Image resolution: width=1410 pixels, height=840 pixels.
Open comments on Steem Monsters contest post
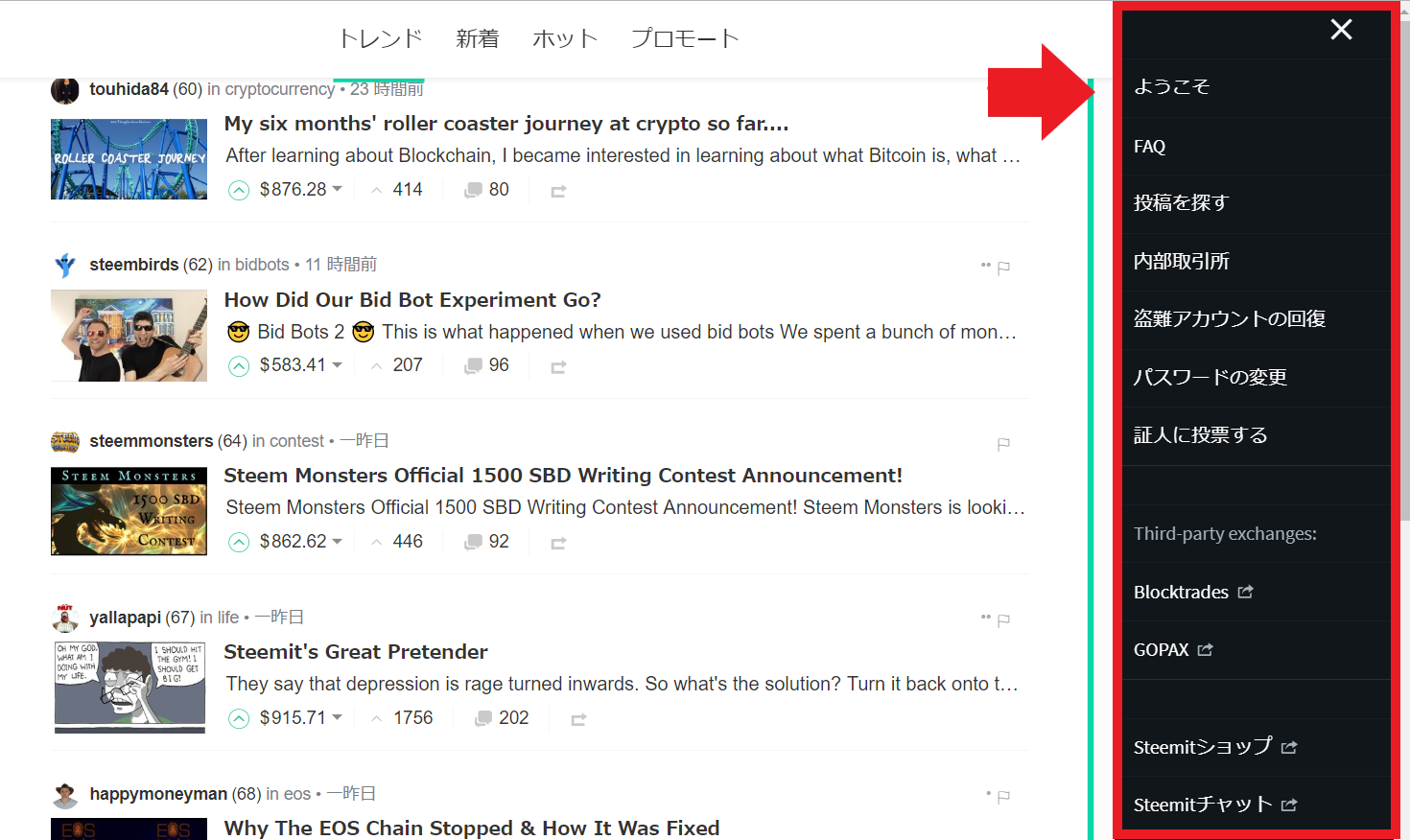(x=486, y=542)
